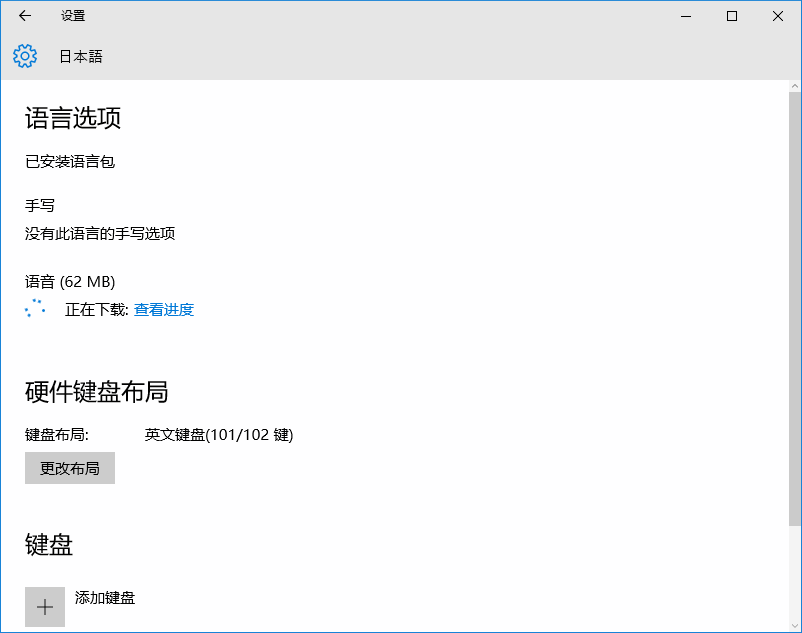Click the settings gear icon beside 日本語
The width and height of the screenshot is (802, 633).
(x=25, y=57)
